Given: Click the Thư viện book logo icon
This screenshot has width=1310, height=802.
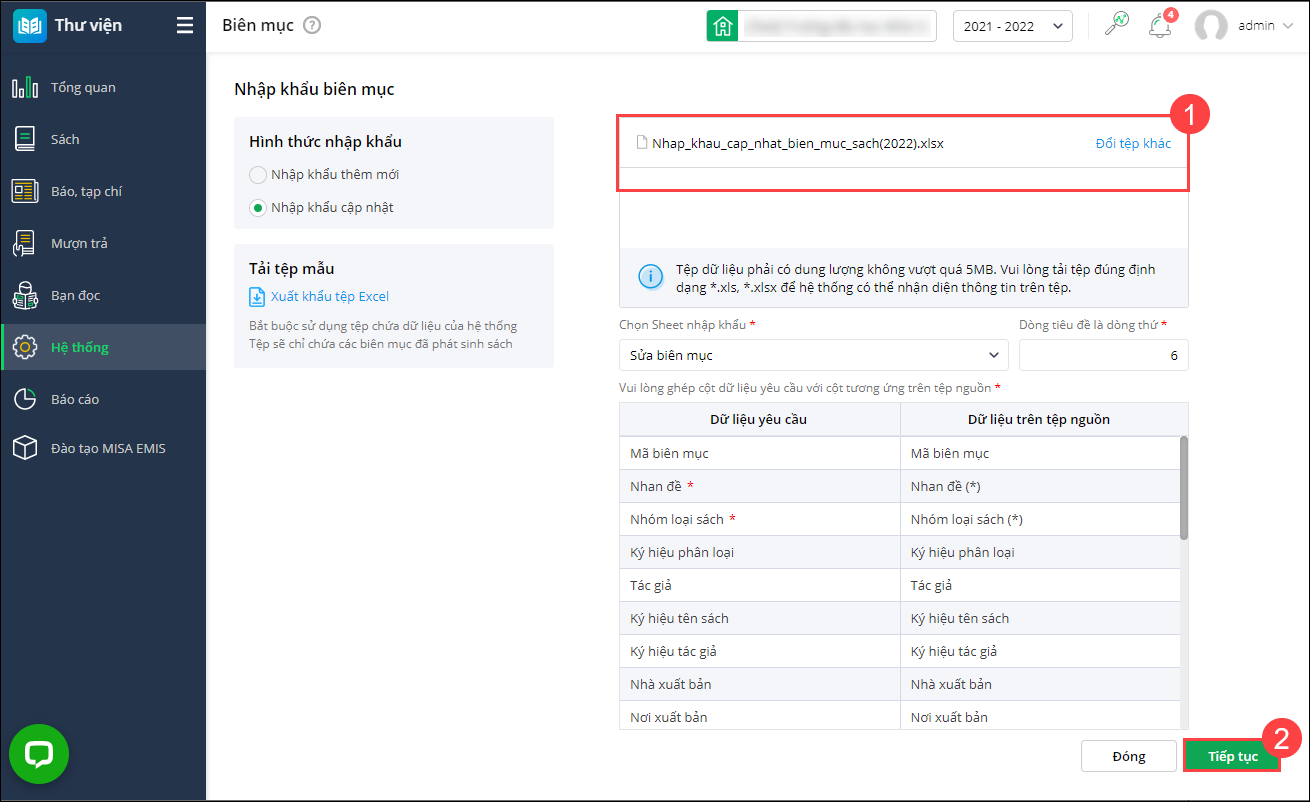Looking at the screenshot, I should point(29,25).
